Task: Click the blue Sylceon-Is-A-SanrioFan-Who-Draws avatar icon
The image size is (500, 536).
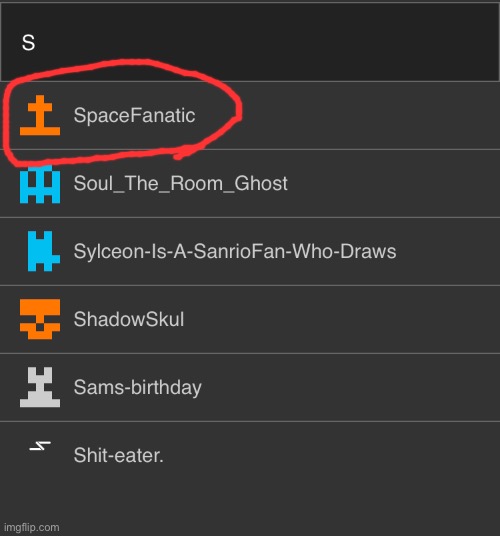Action: pos(44,251)
